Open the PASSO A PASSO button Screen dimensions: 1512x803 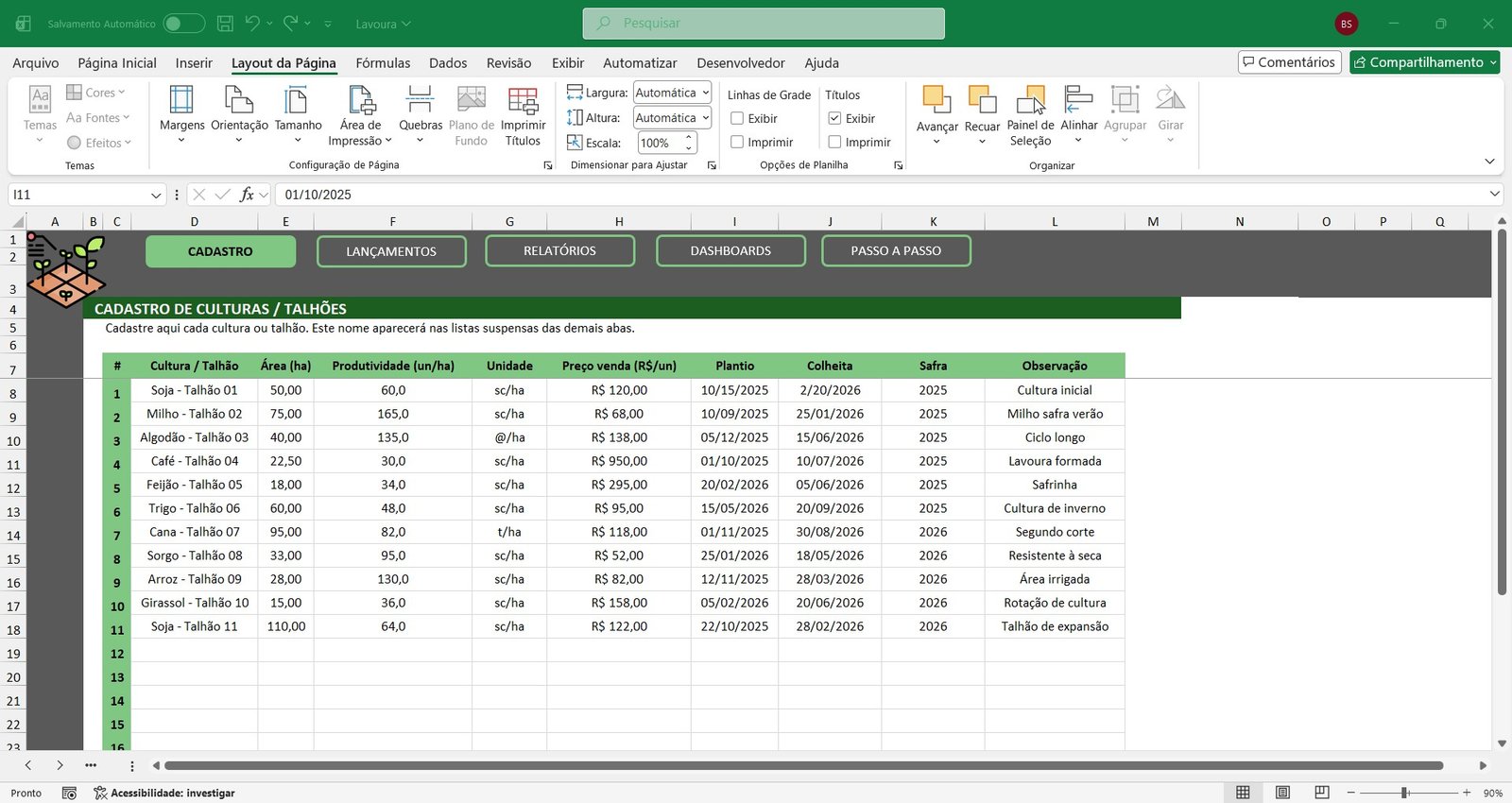click(896, 250)
